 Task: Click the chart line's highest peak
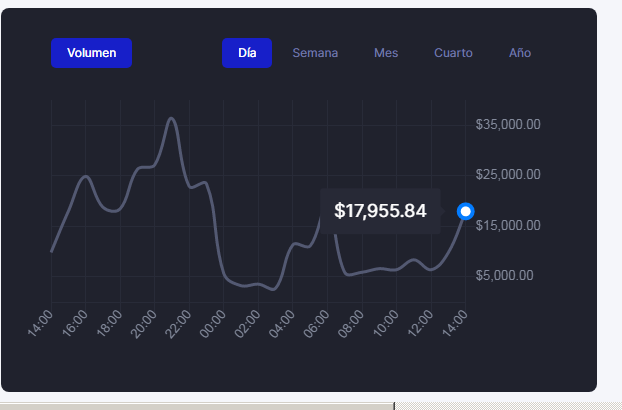[171, 118]
